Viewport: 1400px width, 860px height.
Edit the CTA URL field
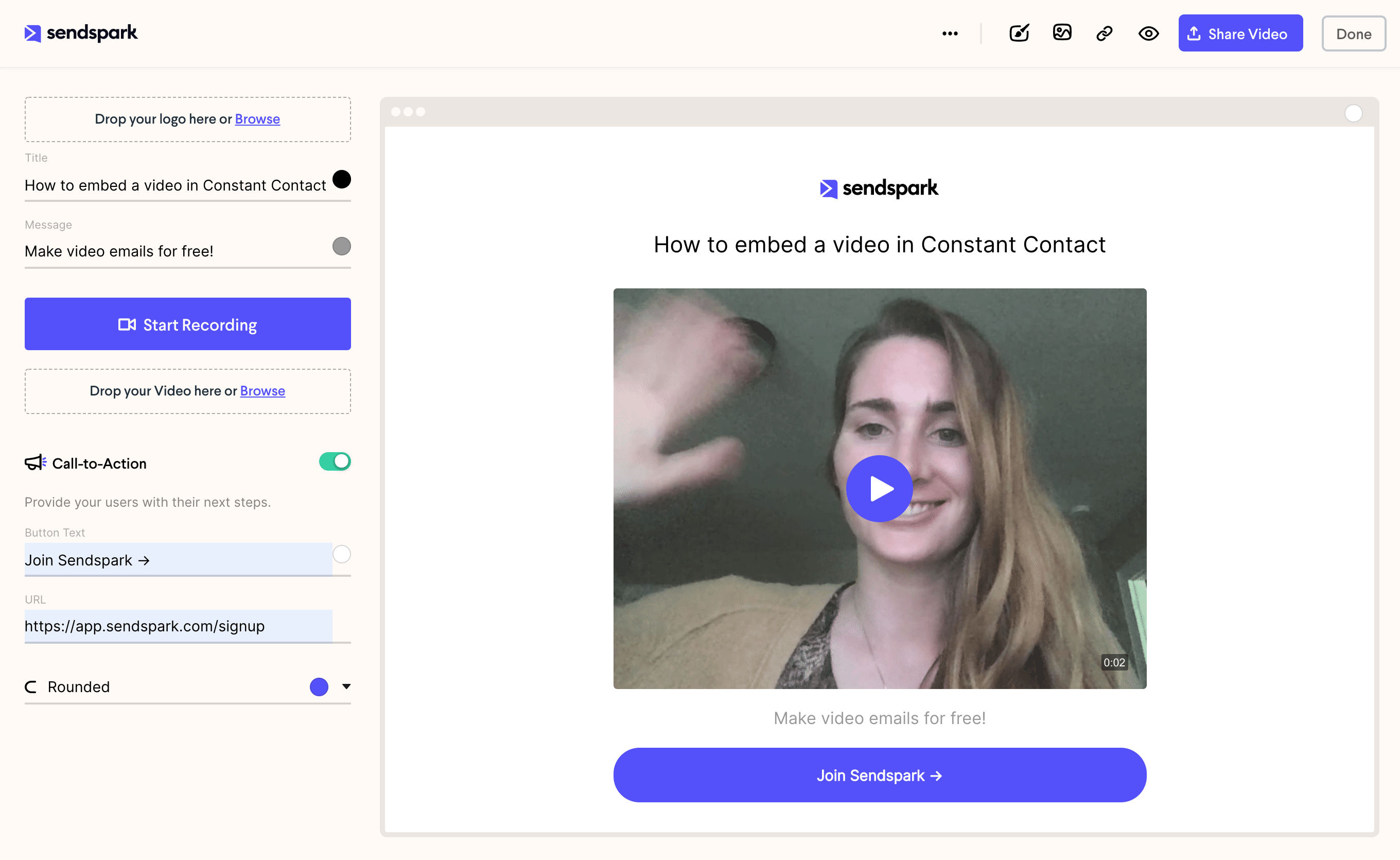(x=179, y=626)
